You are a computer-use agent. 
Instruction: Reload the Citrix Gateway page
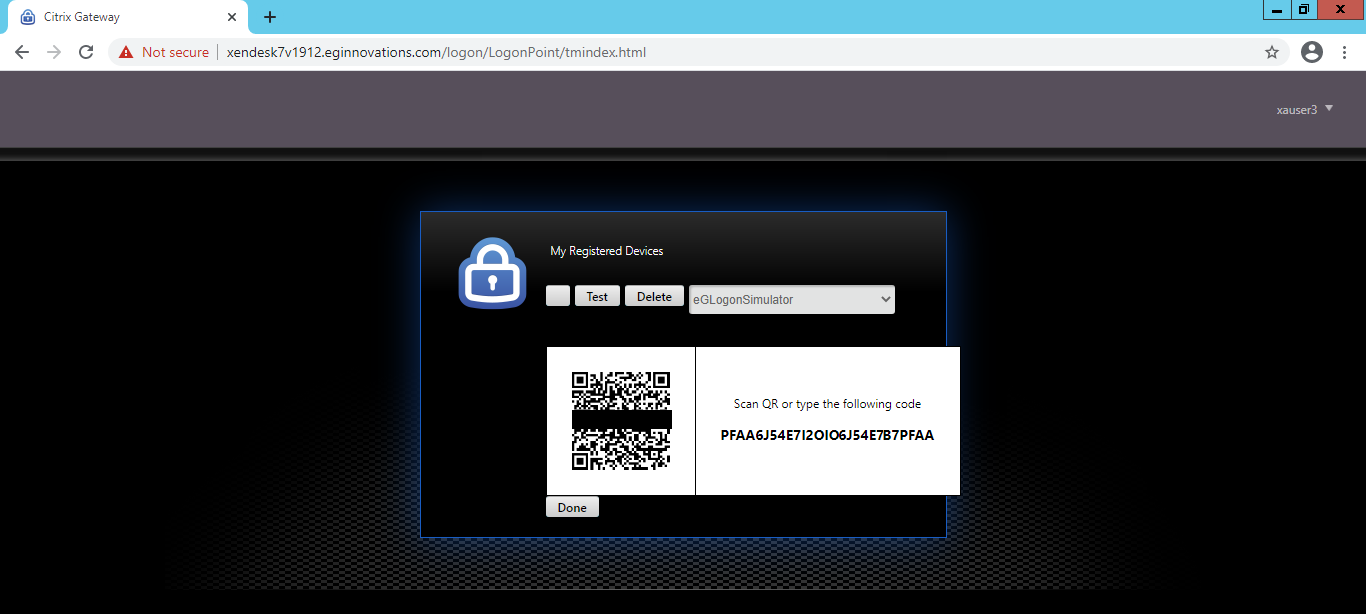click(86, 52)
